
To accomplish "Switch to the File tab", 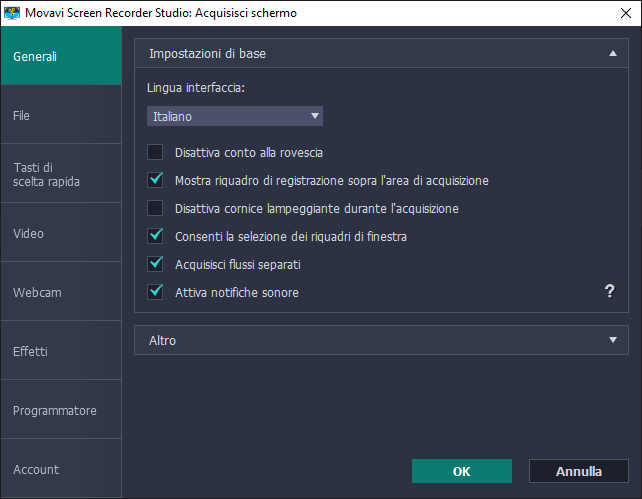I will coord(60,115).
